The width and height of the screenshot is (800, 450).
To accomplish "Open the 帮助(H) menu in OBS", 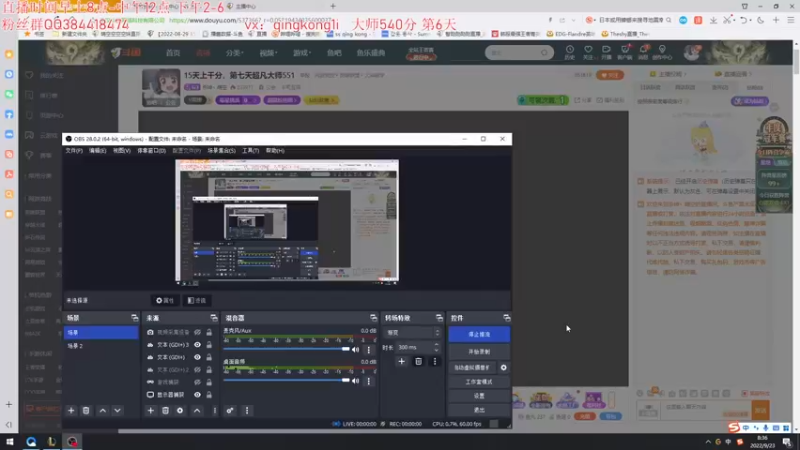I will 275,151.
